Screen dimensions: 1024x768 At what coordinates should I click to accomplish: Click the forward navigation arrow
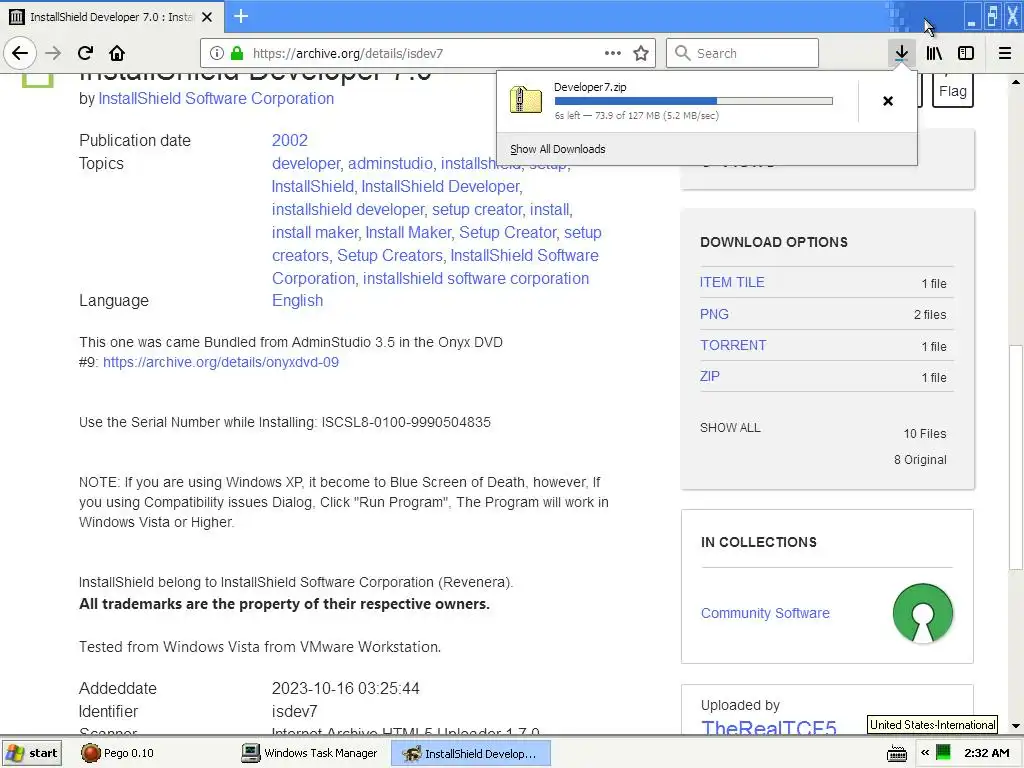53,53
